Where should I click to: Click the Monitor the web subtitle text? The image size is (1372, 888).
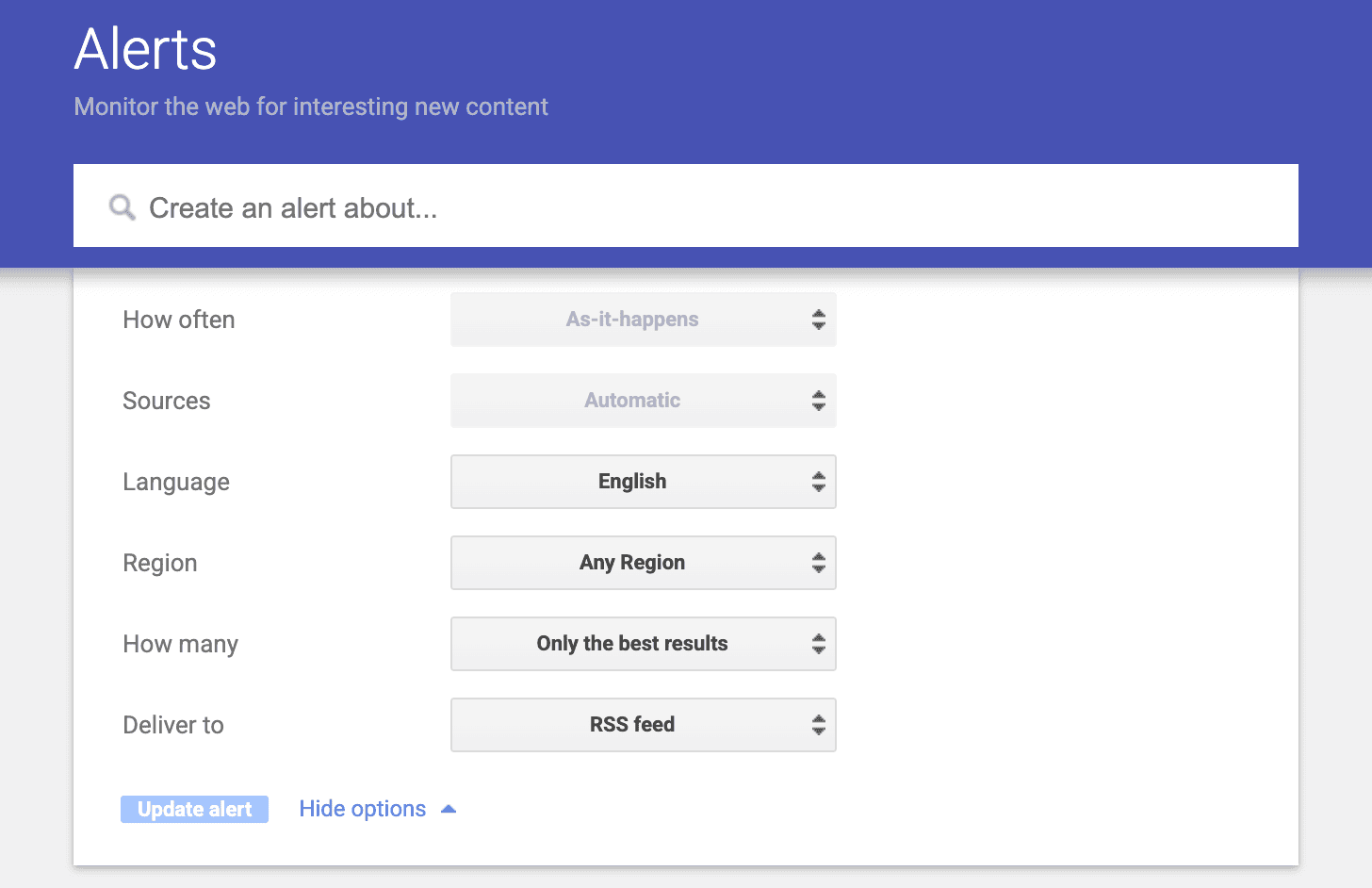pyautogui.click(x=311, y=107)
